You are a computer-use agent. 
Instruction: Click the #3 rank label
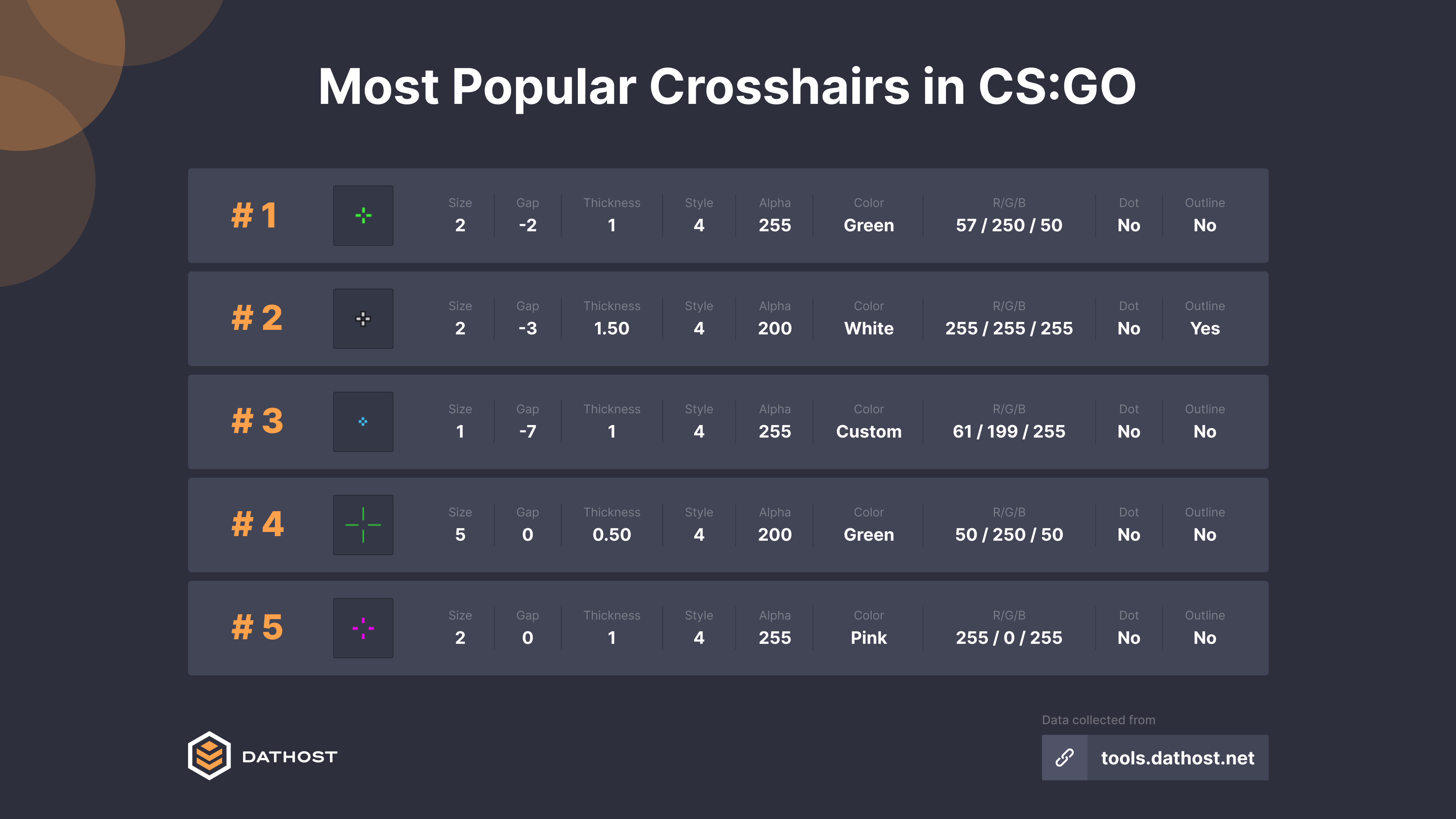[257, 422]
